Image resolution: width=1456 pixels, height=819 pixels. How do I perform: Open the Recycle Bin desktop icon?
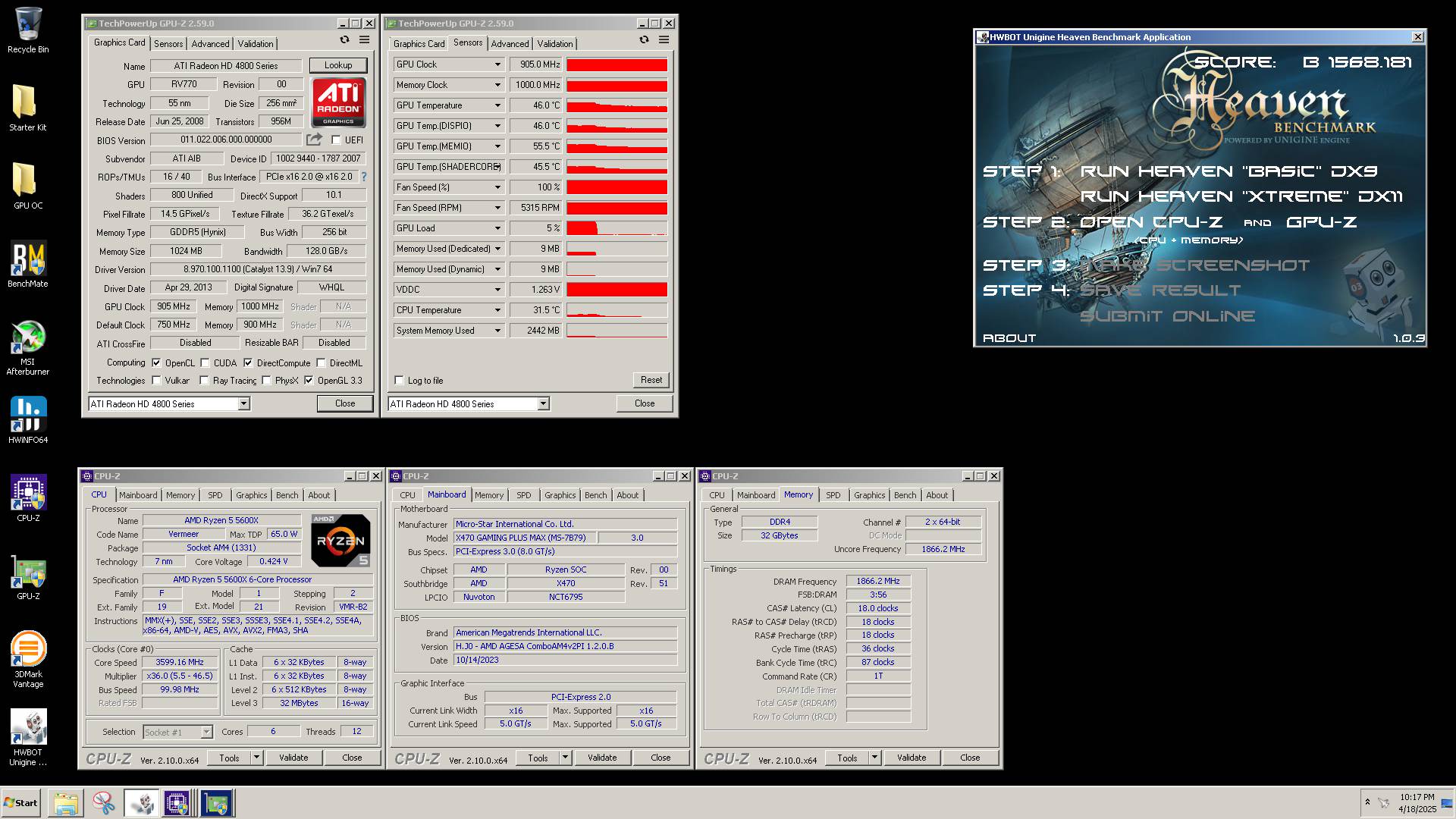pos(28,30)
